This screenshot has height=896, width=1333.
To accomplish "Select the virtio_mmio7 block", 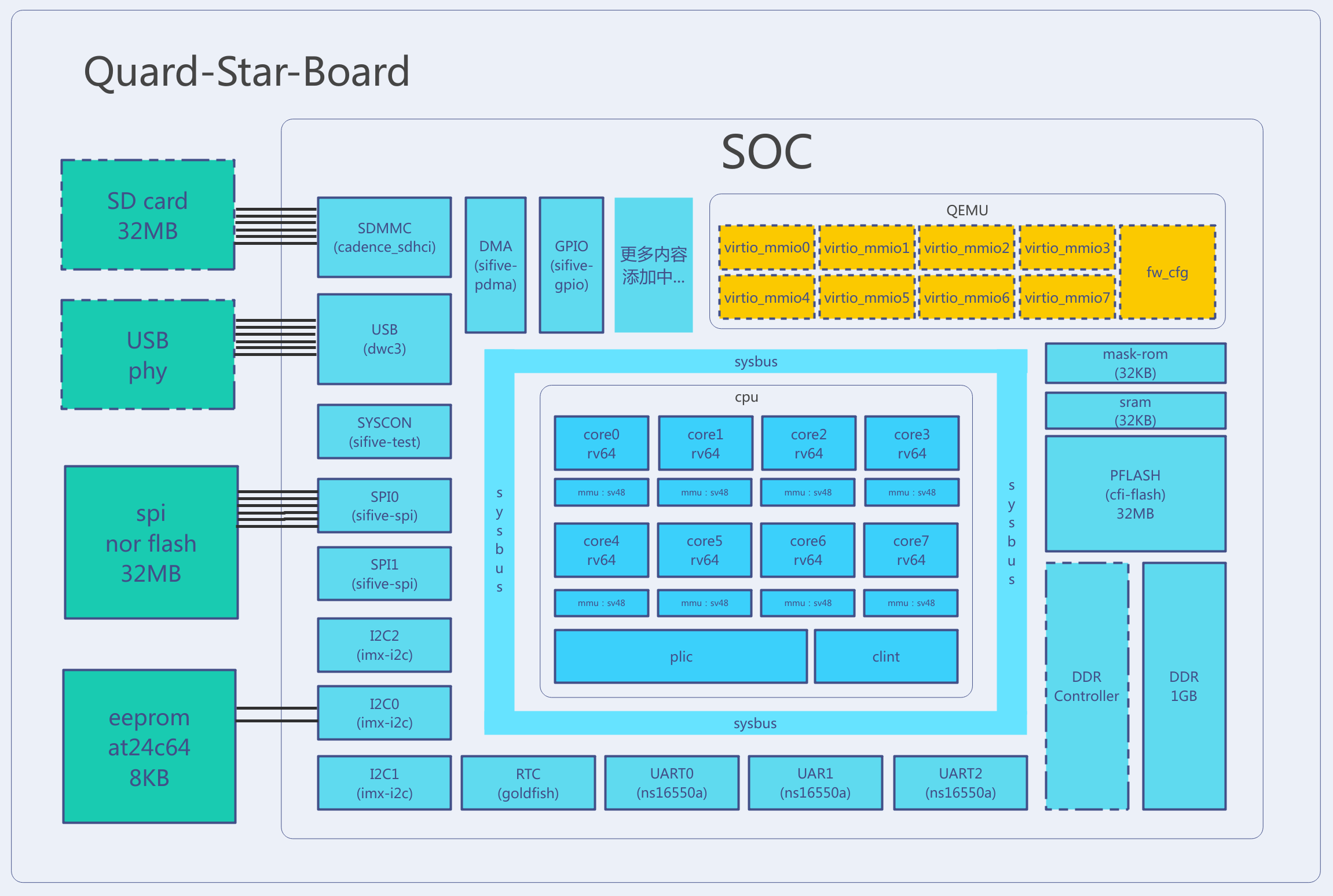I will 1067,298.
